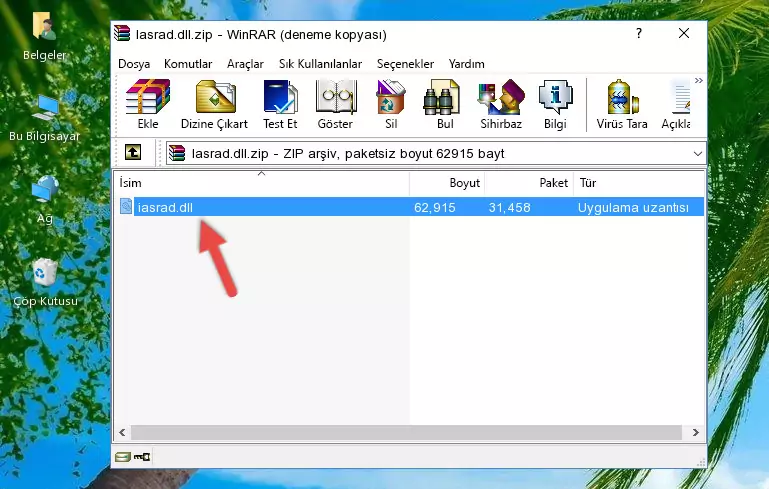Click Dizine Çıkart extract icon
The width and height of the screenshot is (769, 489).
[x=215, y=97]
